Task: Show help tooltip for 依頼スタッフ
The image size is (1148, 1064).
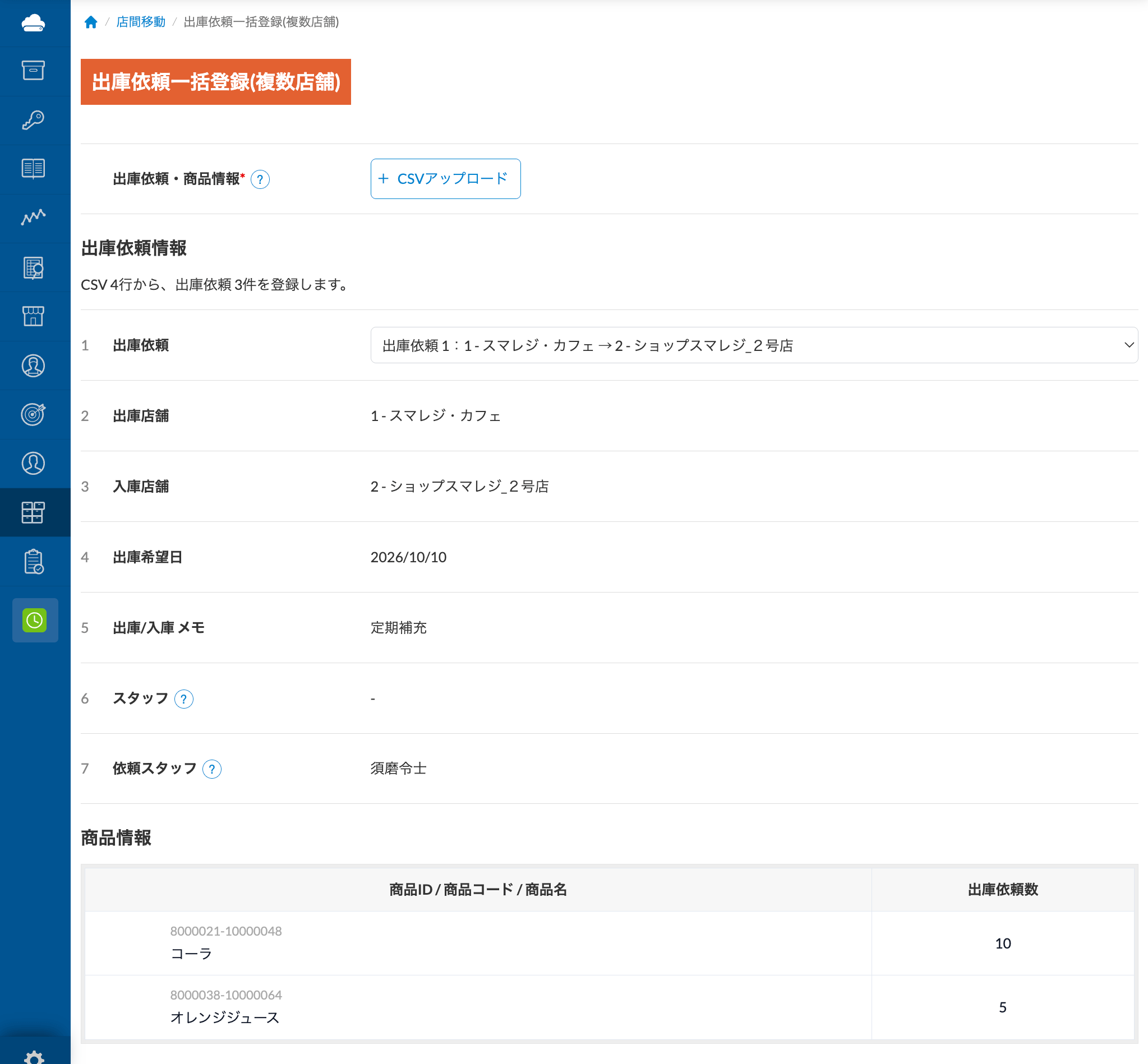Action: click(x=212, y=769)
